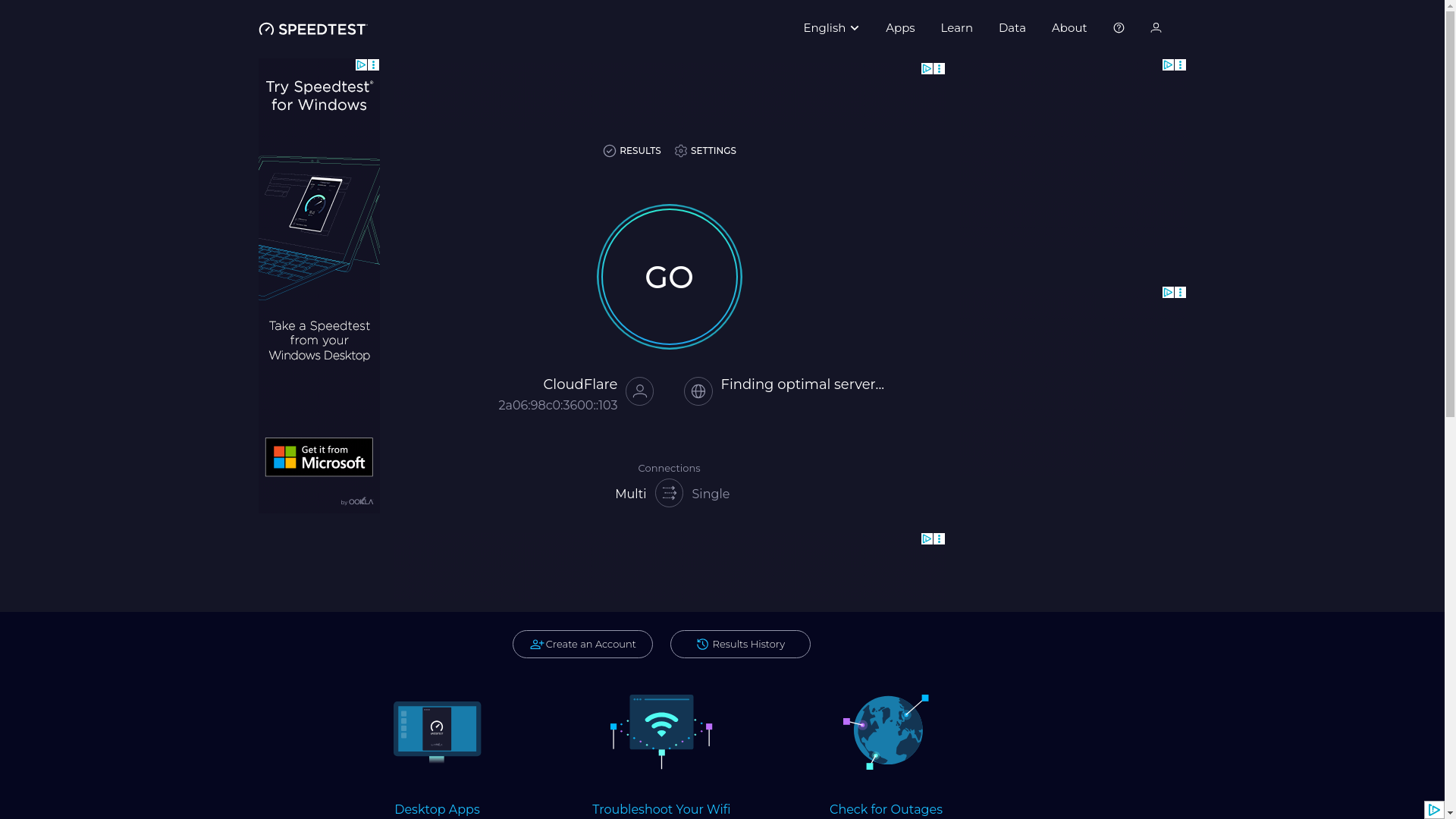Toggle the Multi/Single connections switch
1456x819 pixels.
pyautogui.click(x=669, y=493)
